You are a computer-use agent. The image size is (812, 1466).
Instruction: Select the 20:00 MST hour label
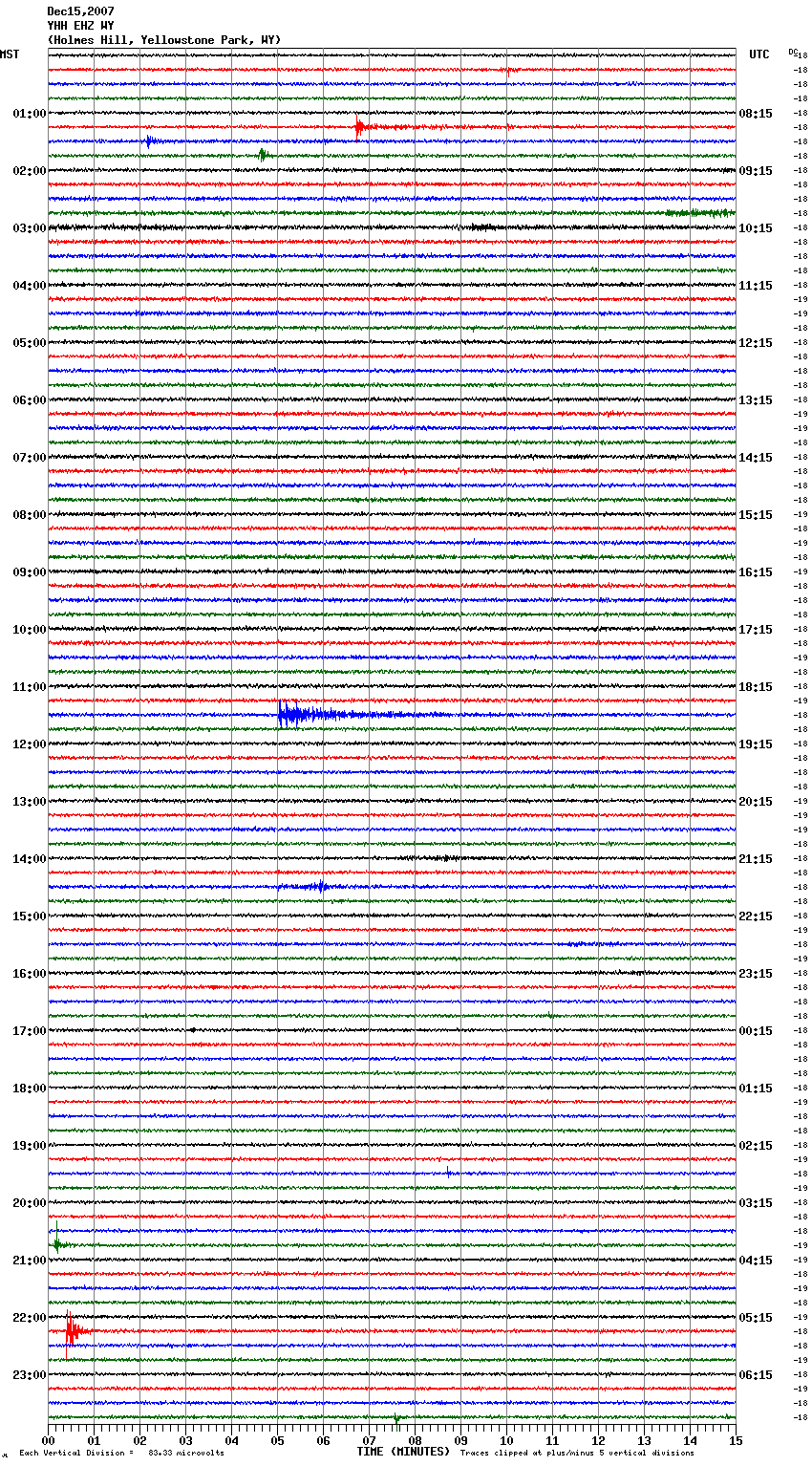coord(30,1203)
